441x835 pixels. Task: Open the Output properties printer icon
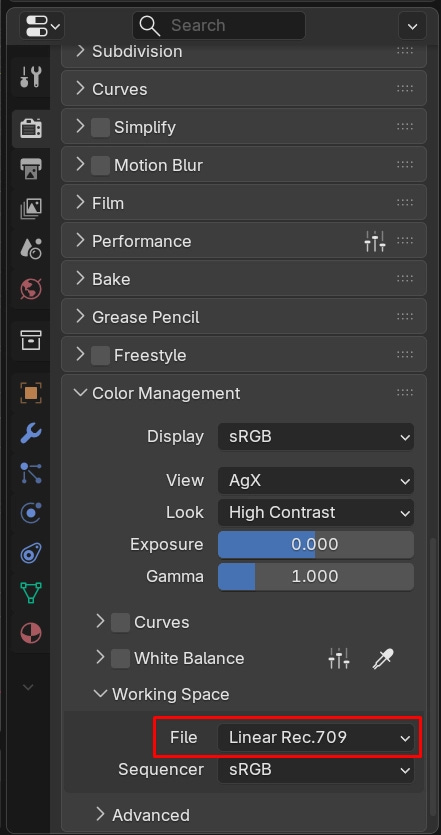pos(31,169)
